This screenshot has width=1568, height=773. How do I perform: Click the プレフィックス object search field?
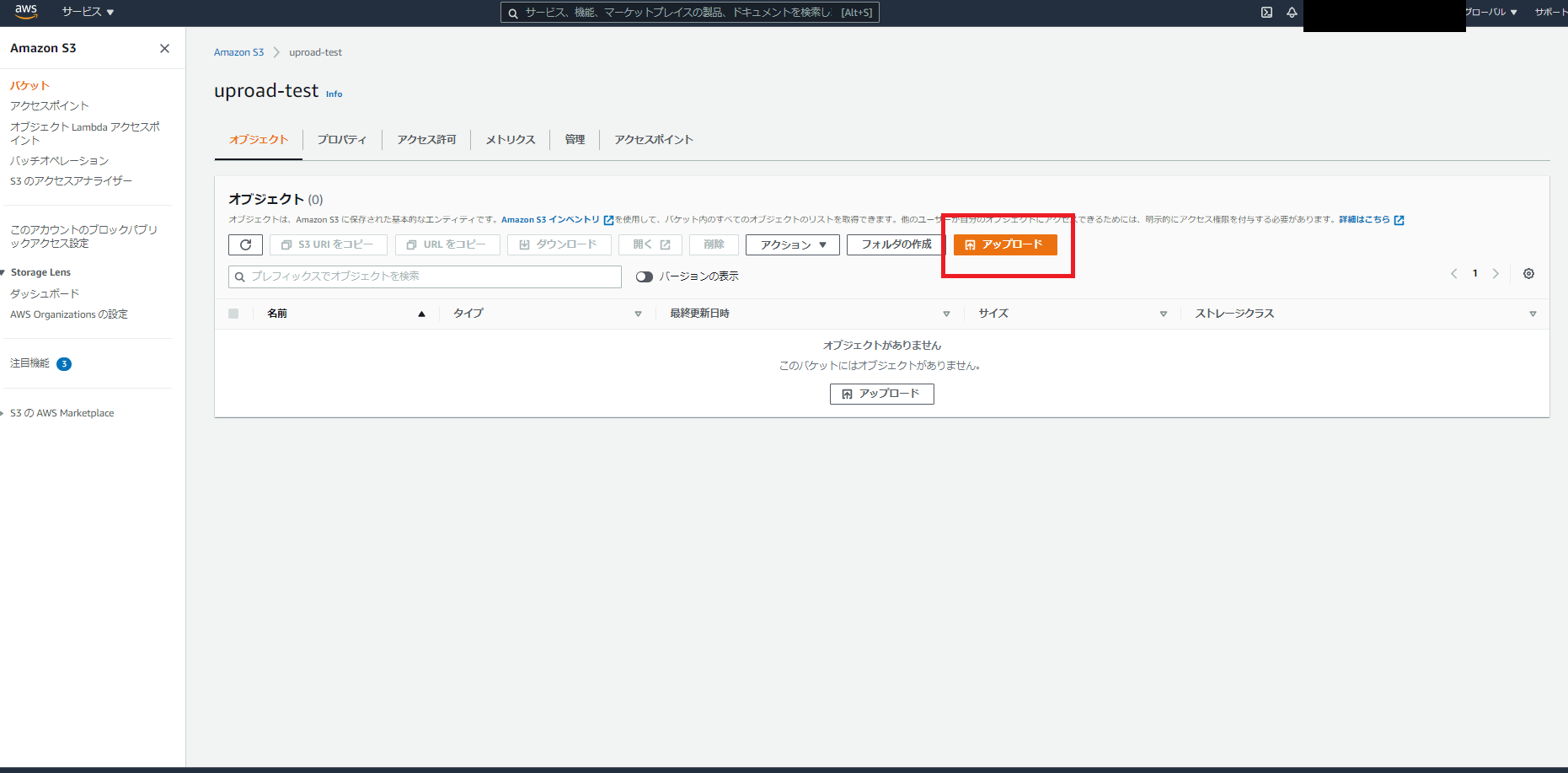click(425, 276)
